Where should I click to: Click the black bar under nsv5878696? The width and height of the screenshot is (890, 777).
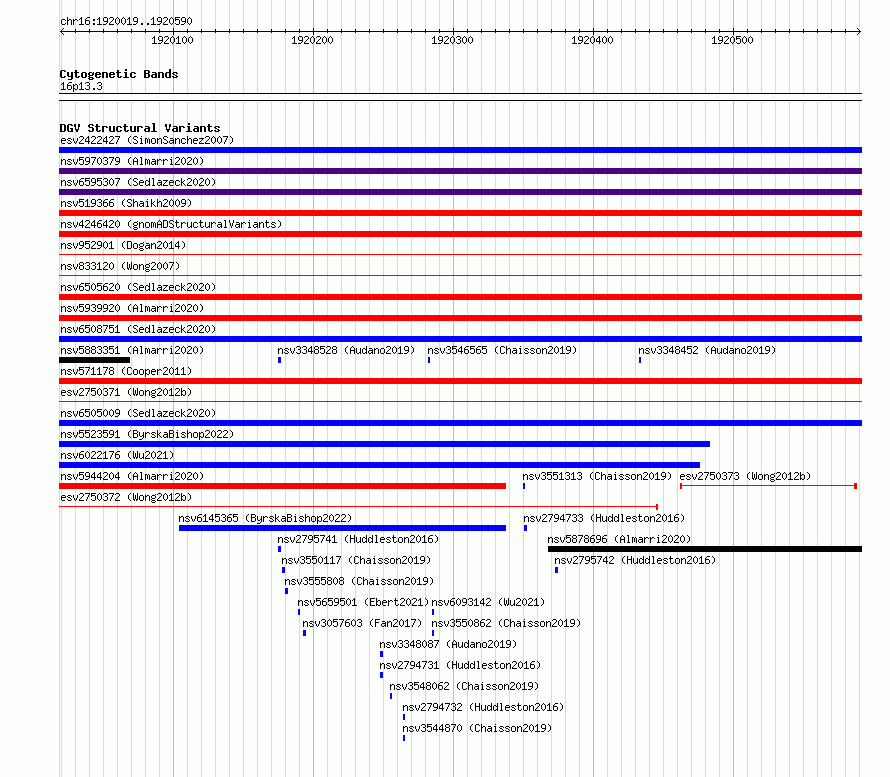705,549
